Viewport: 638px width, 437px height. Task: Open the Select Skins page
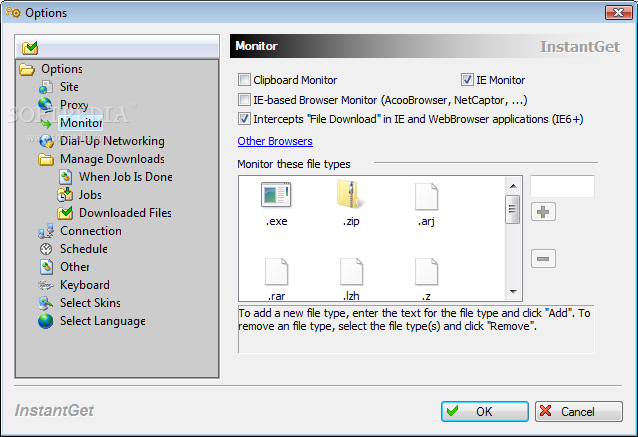[x=90, y=303]
